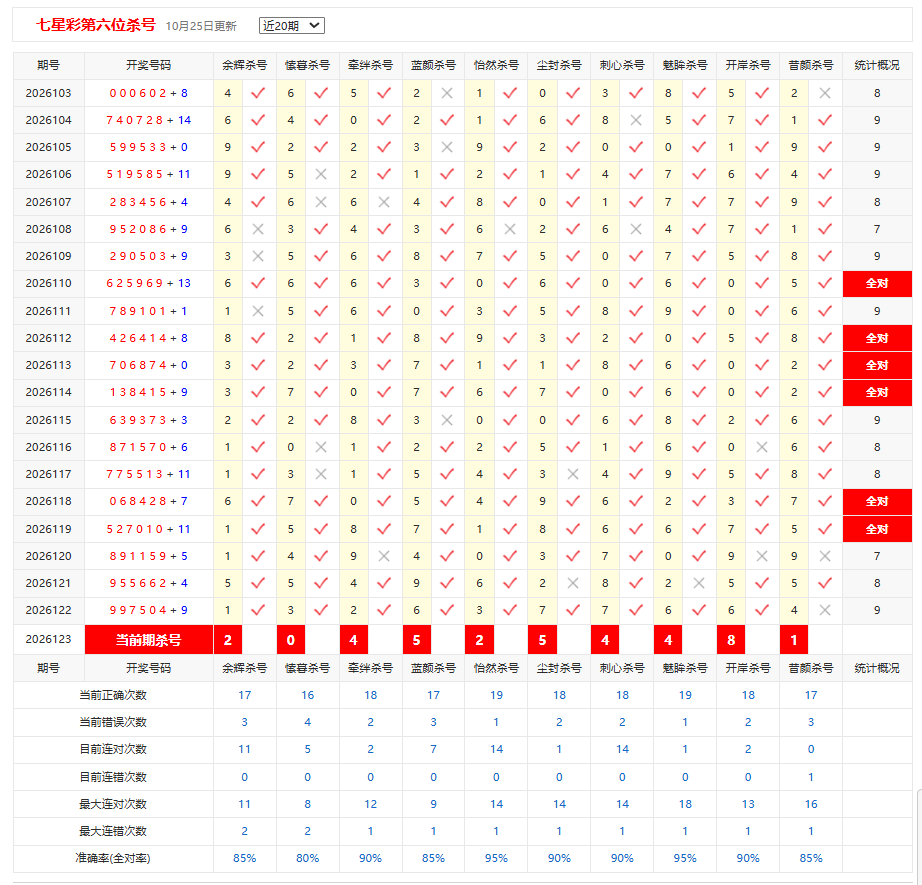This screenshot has width=922, height=885.
Task: Click the 统计概况 header in the top row
Action: (x=877, y=65)
